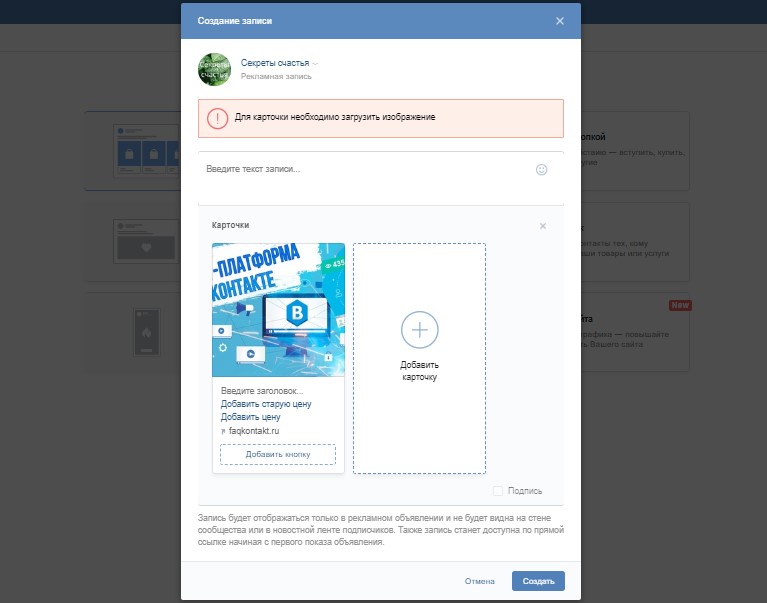Click the Создание записи dialog title

click(x=235, y=21)
